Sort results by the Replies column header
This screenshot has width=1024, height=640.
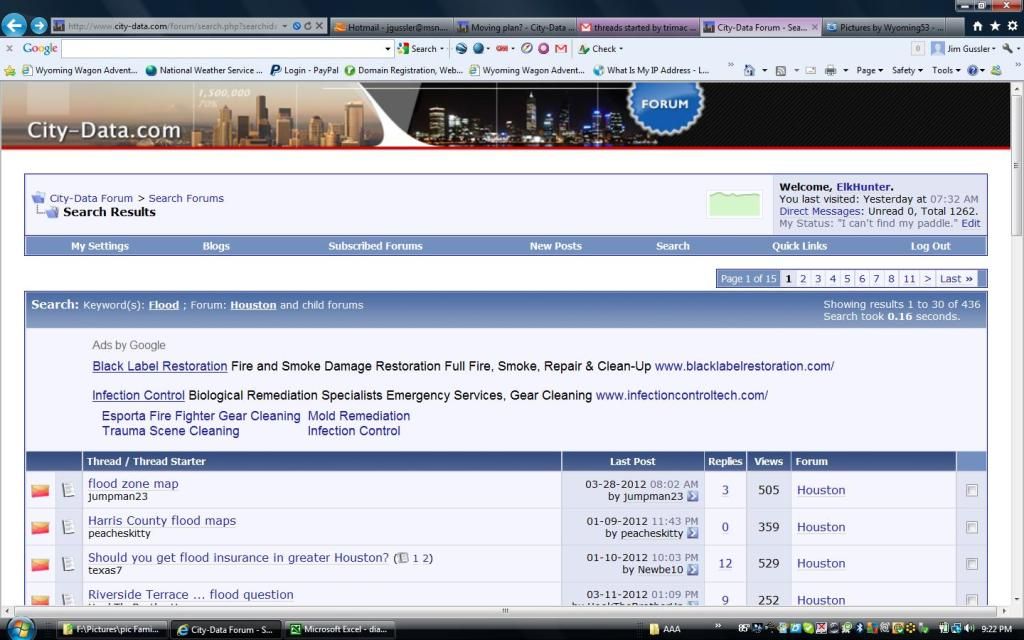[x=725, y=461]
